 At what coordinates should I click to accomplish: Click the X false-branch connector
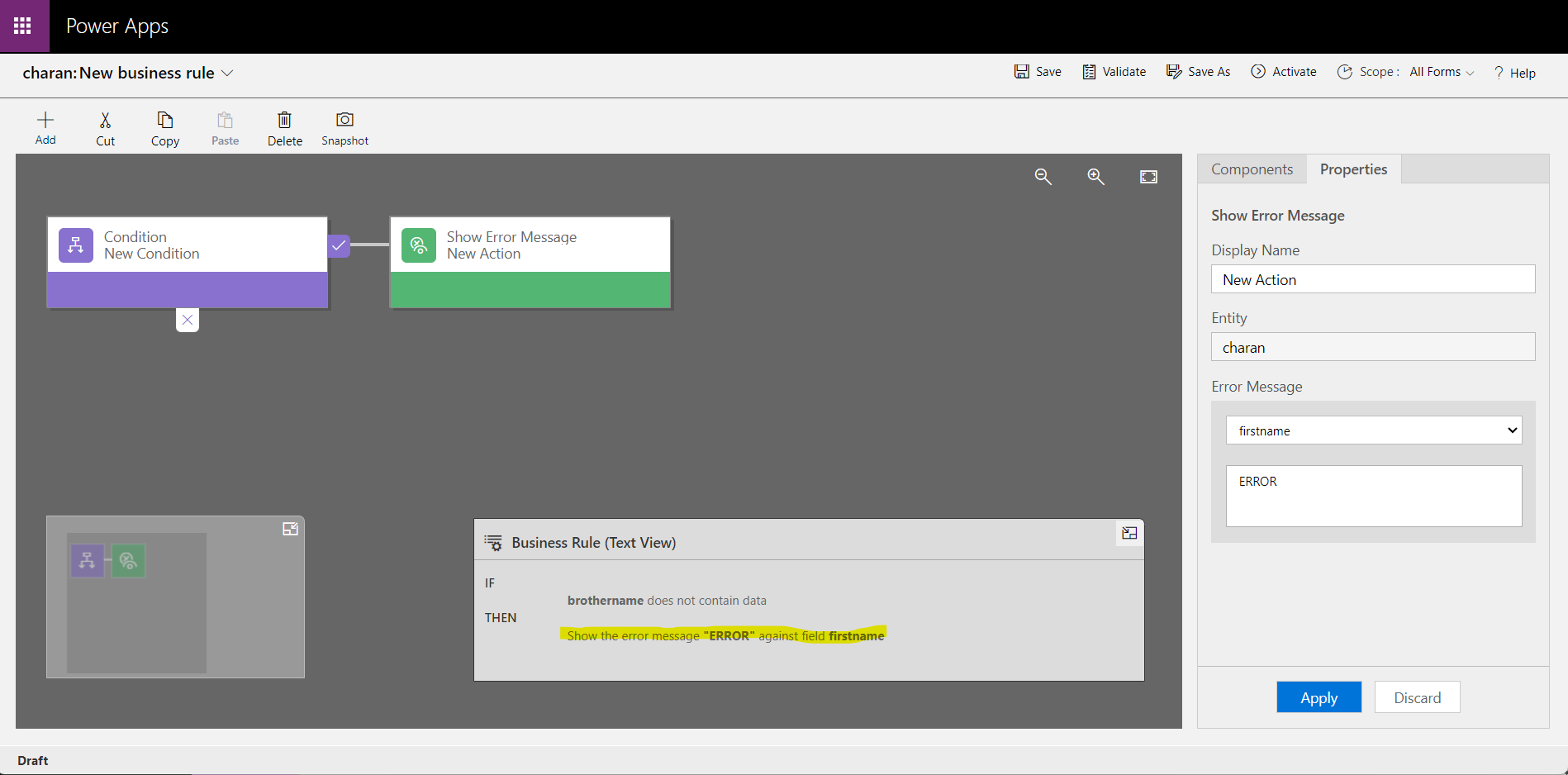[188, 320]
